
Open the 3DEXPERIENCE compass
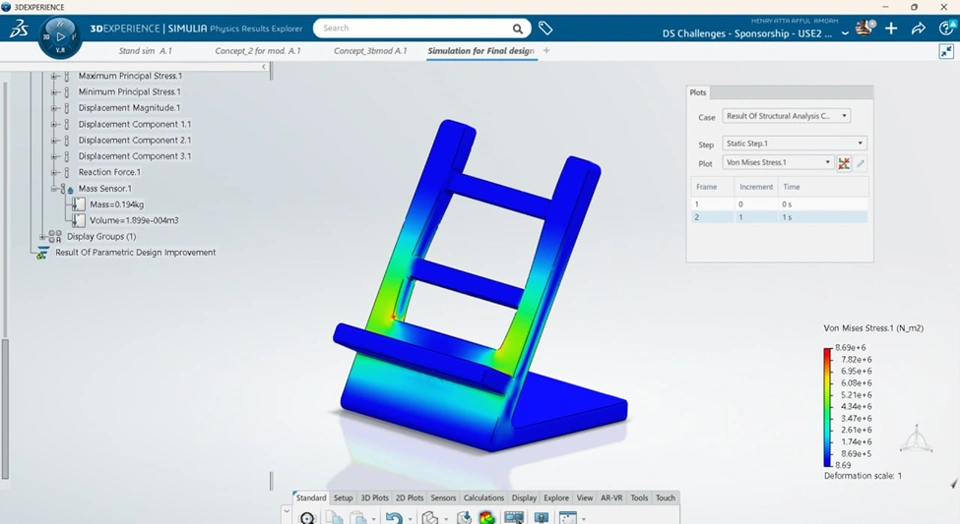[x=60, y=37]
